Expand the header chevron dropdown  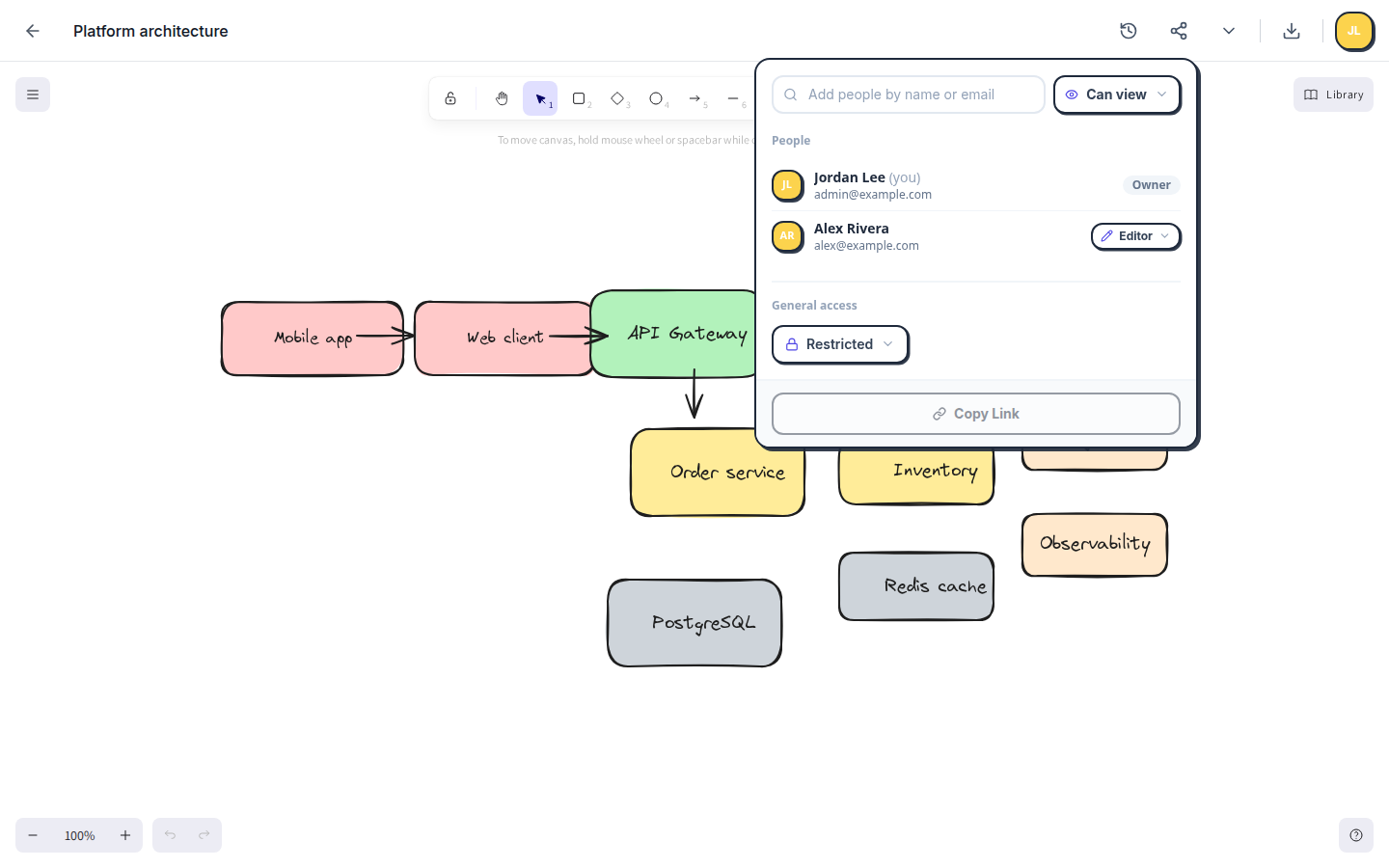pos(1229,31)
